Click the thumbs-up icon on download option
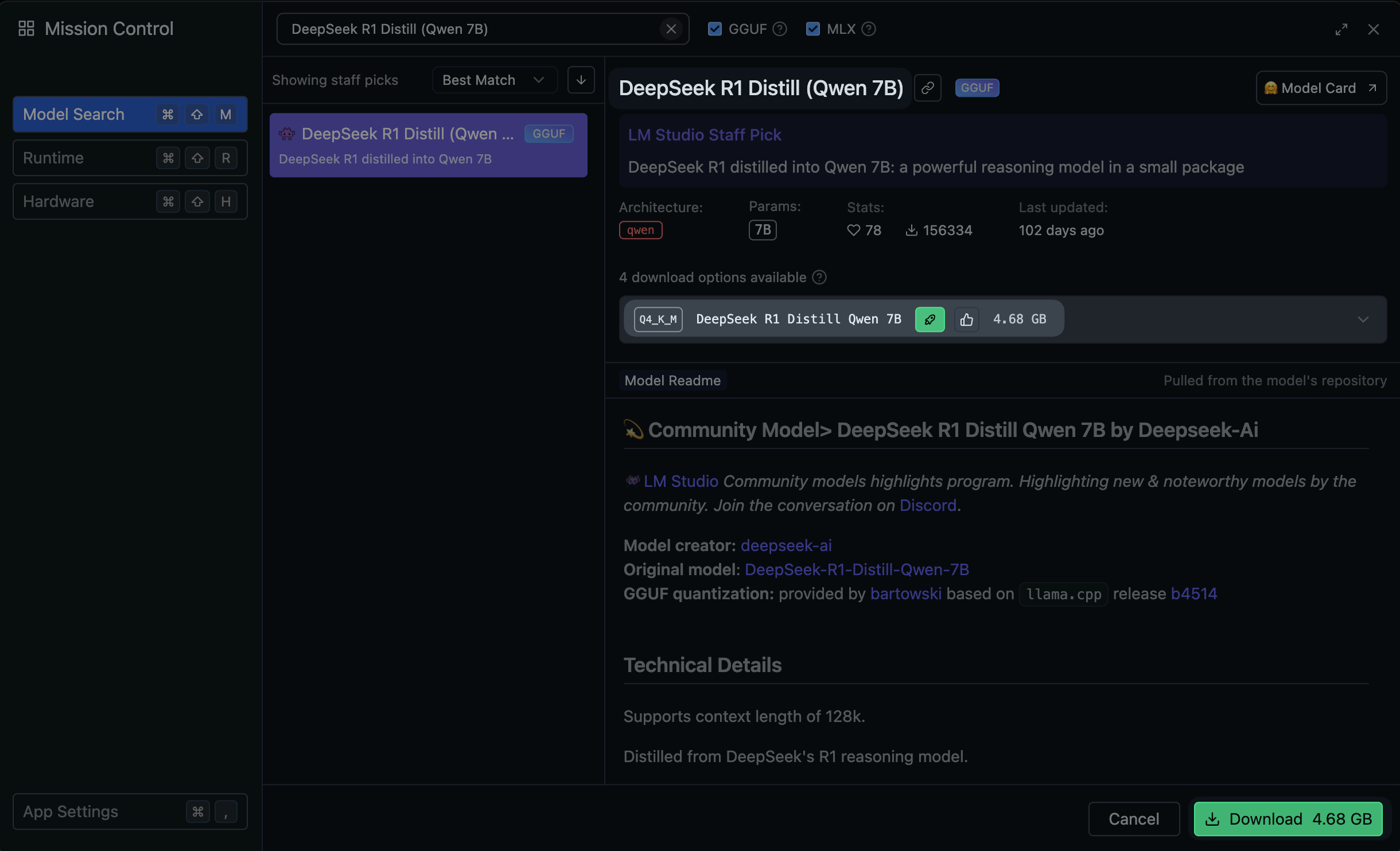Screen dimensions: 1400x851 coord(967,319)
